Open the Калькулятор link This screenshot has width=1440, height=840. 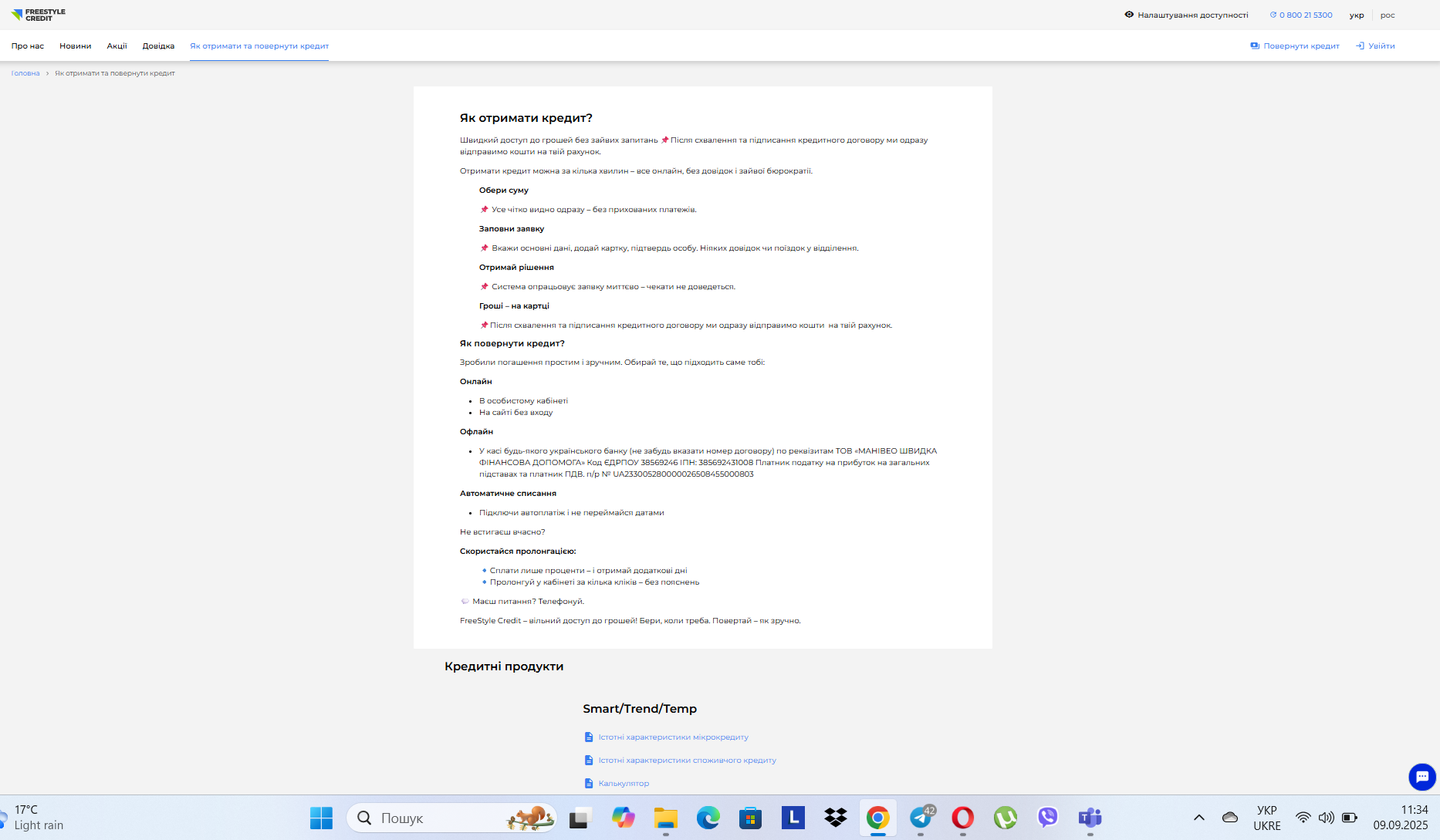click(x=624, y=783)
